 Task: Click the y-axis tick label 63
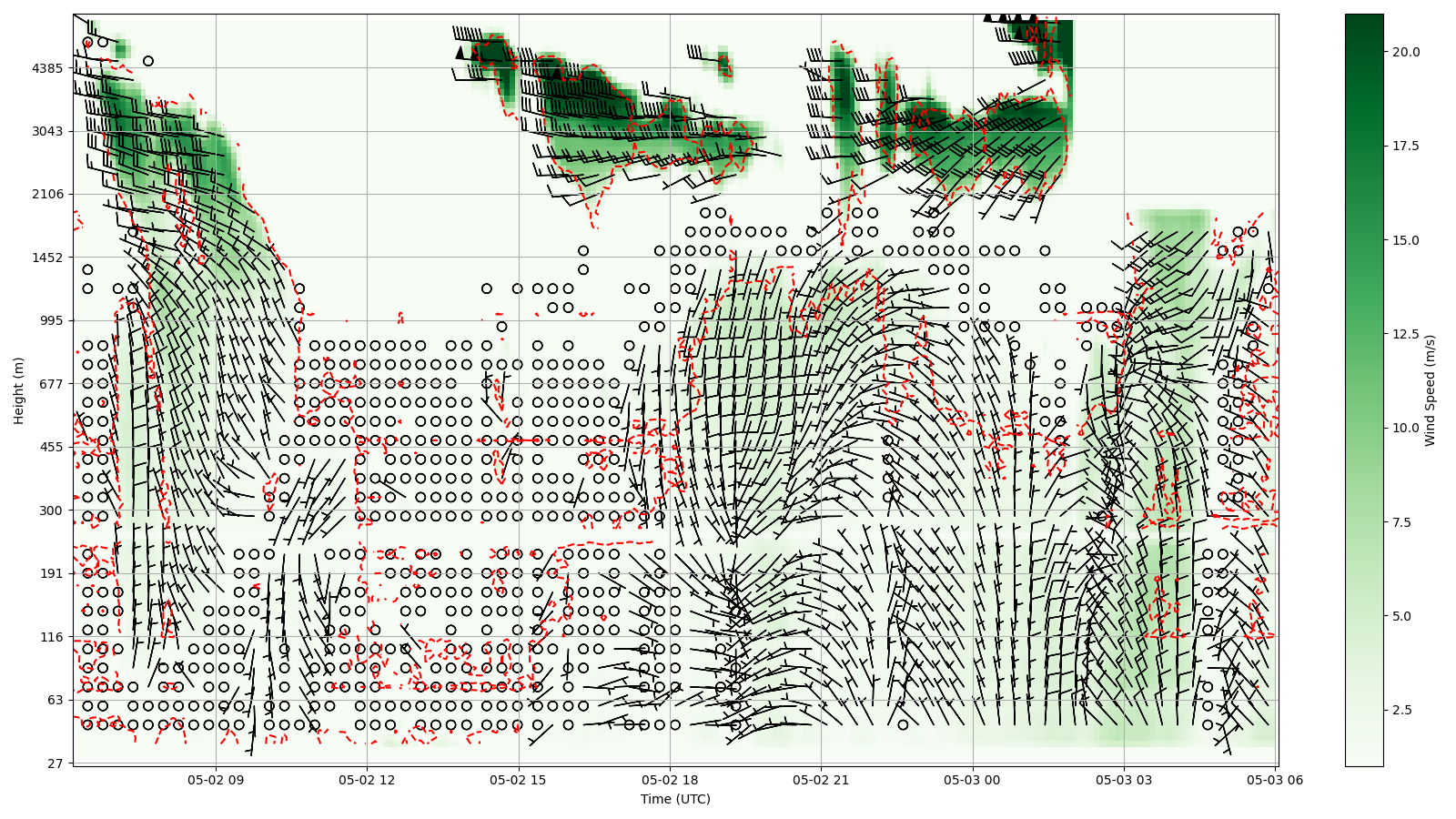55,700
